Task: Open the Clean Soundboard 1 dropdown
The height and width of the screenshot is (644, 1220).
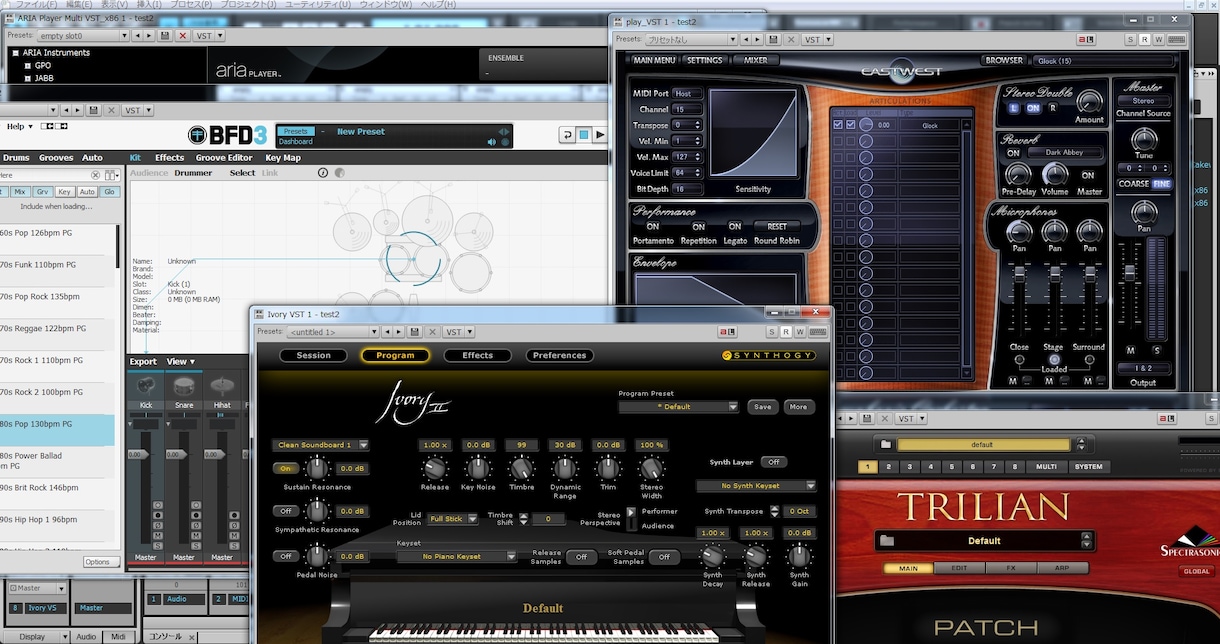Action: point(321,445)
